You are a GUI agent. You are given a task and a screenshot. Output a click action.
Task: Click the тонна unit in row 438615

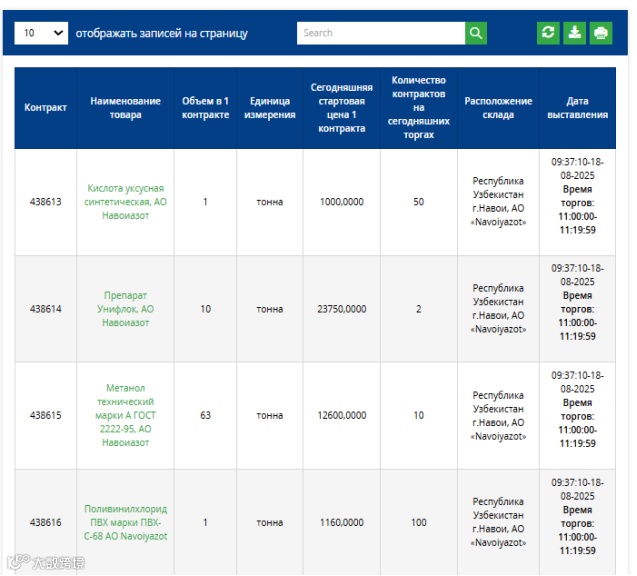click(x=270, y=416)
